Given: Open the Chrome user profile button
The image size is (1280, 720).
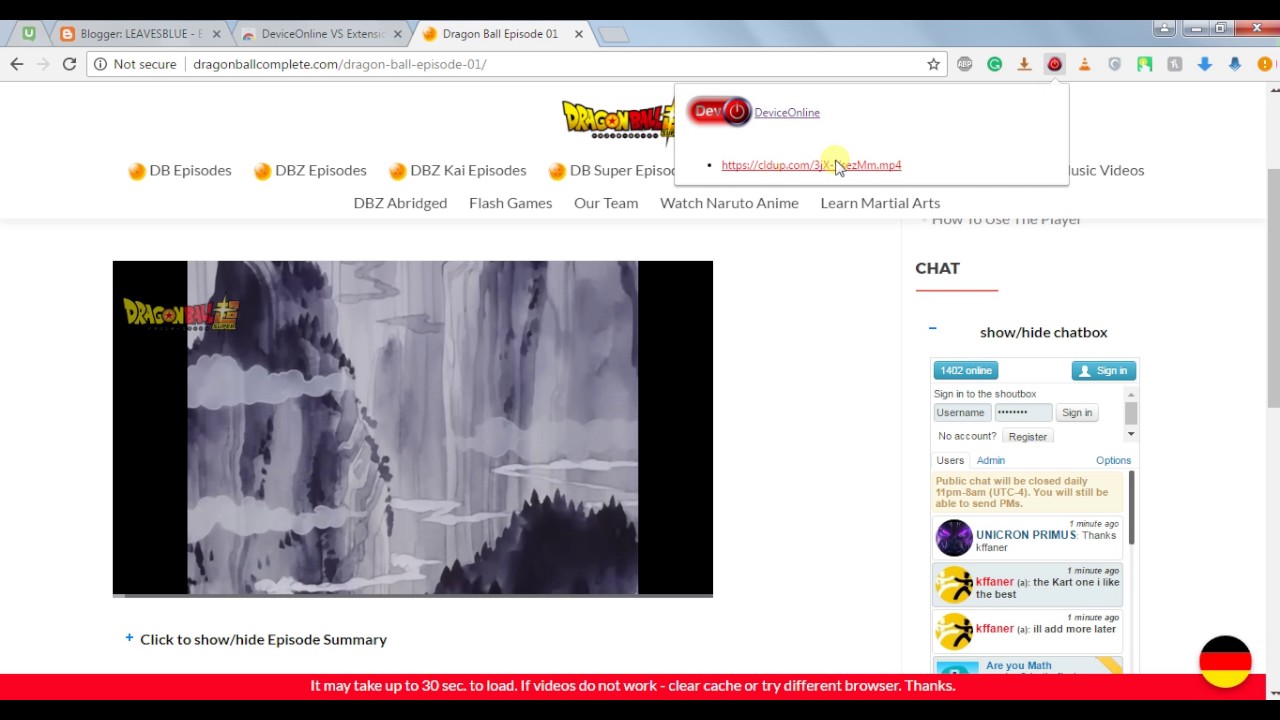Looking at the screenshot, I should (1163, 29).
